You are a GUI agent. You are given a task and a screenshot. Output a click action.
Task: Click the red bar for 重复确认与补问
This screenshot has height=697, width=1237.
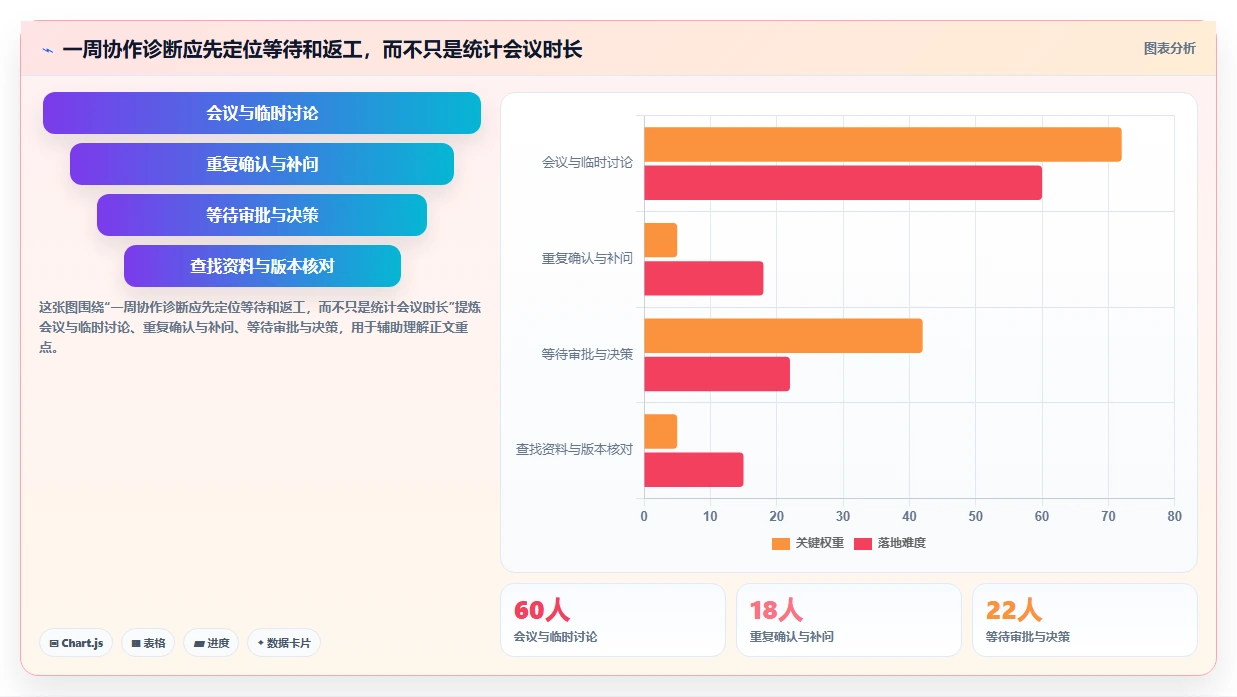[x=704, y=278]
